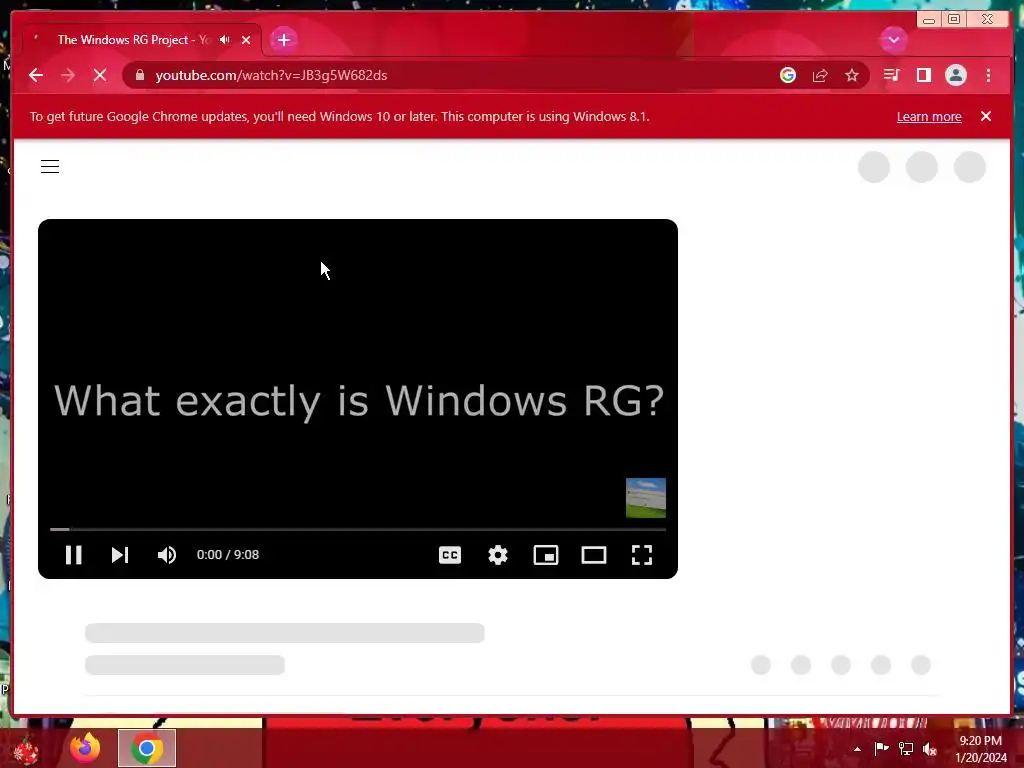1024x768 pixels.
Task: Click the video progress bar
Action: pyautogui.click(x=358, y=529)
